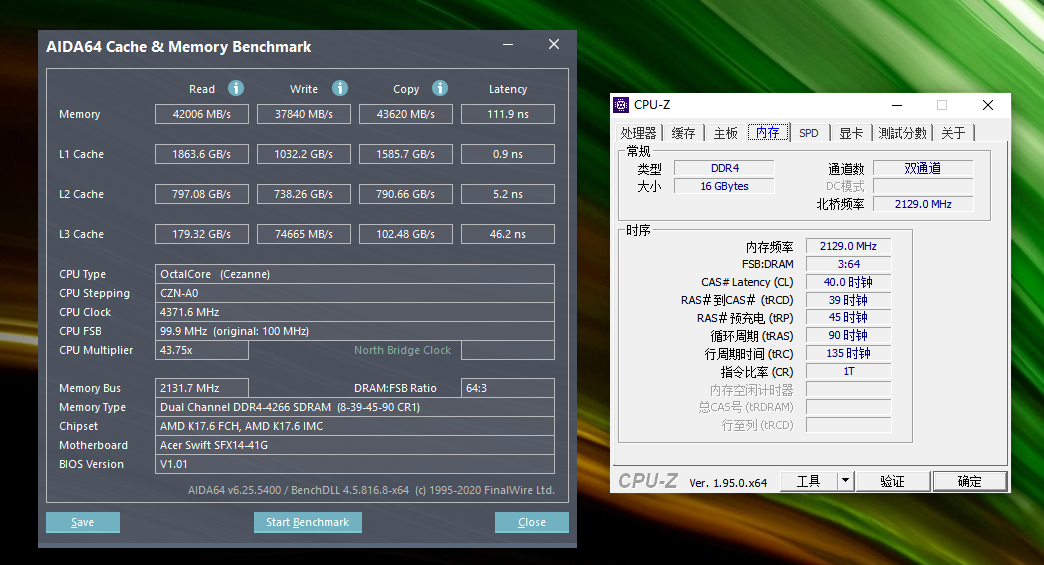
Task: Open the 主板 tab
Action: pyautogui.click(x=725, y=133)
